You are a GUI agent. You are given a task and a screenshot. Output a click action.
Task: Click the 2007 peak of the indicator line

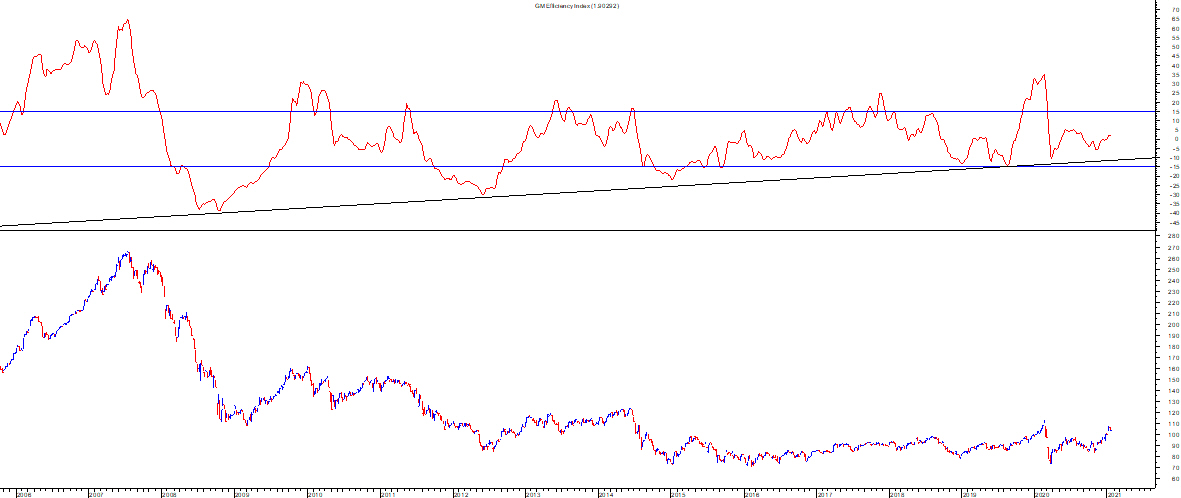coord(127,20)
